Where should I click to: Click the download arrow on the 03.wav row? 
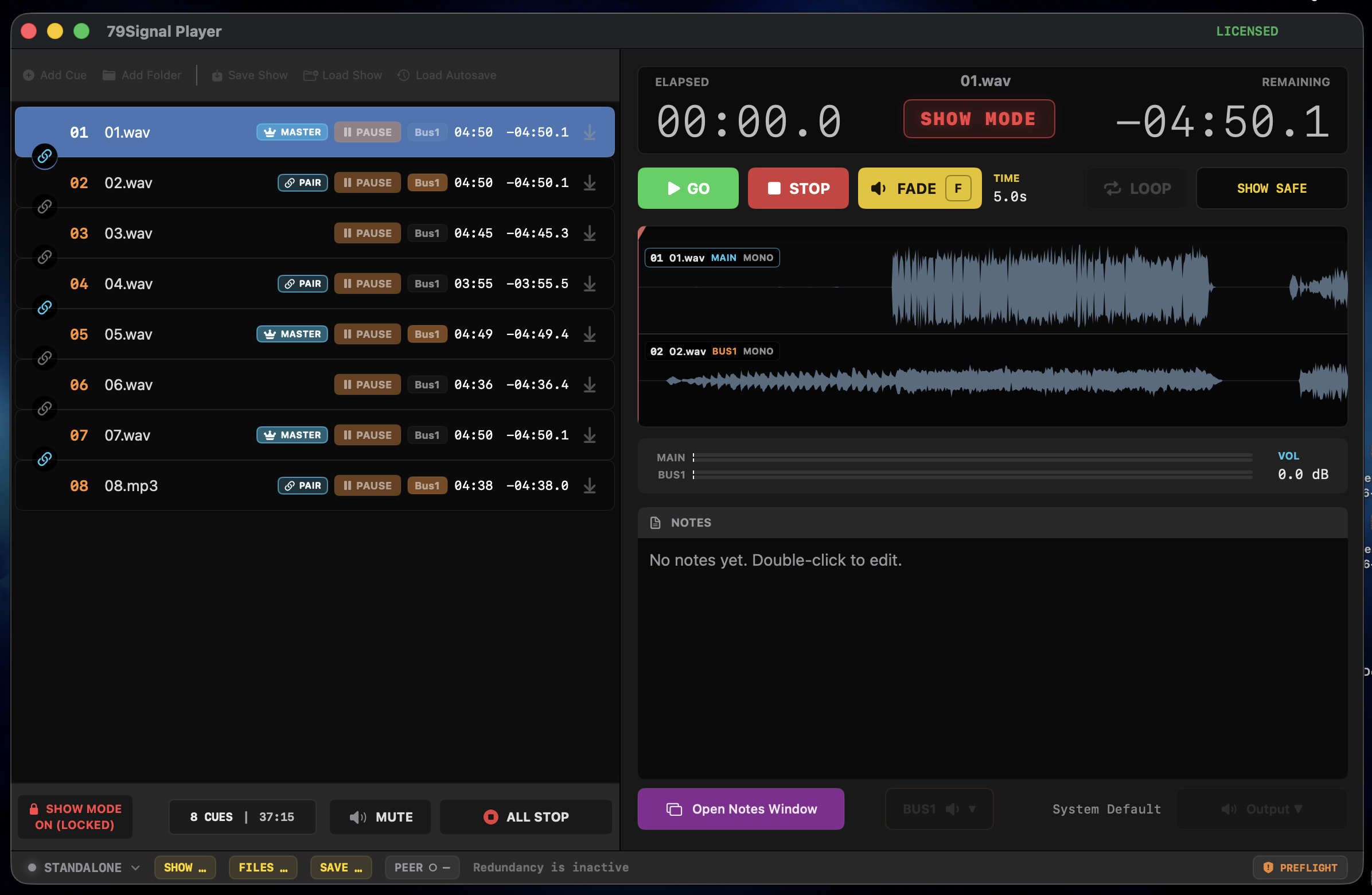click(x=589, y=233)
